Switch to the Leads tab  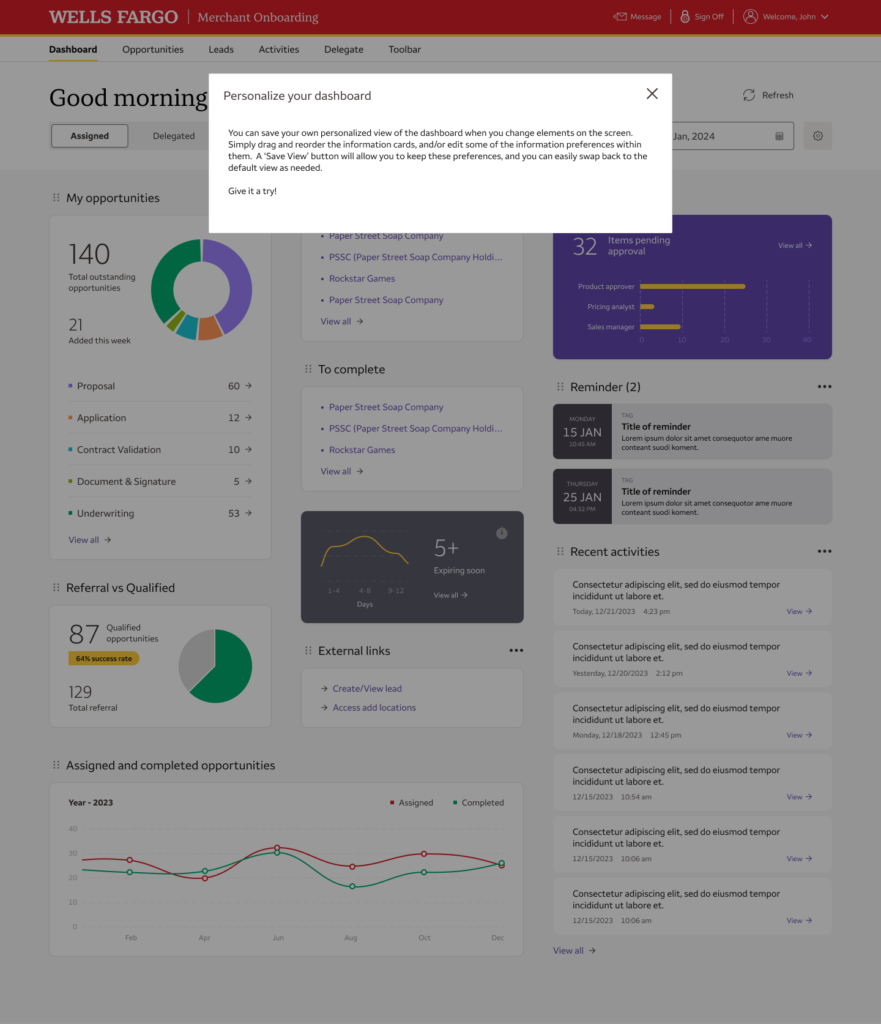221,50
